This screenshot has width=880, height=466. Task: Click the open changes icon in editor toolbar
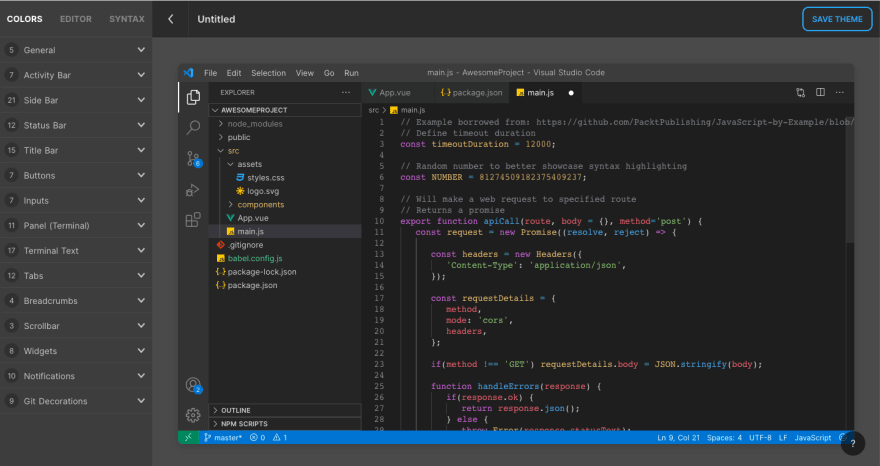tap(800, 93)
